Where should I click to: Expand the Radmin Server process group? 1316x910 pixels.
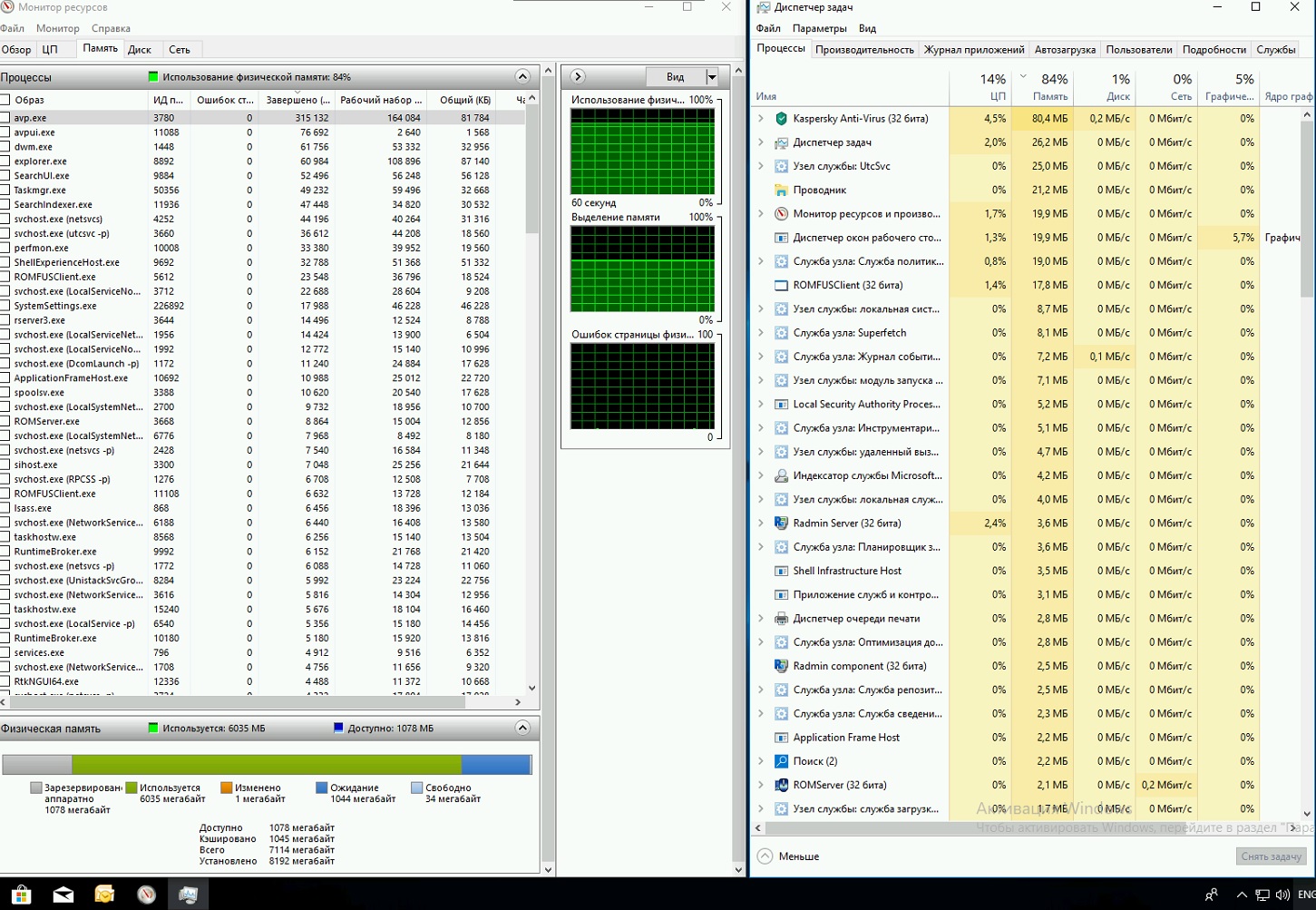(x=761, y=523)
